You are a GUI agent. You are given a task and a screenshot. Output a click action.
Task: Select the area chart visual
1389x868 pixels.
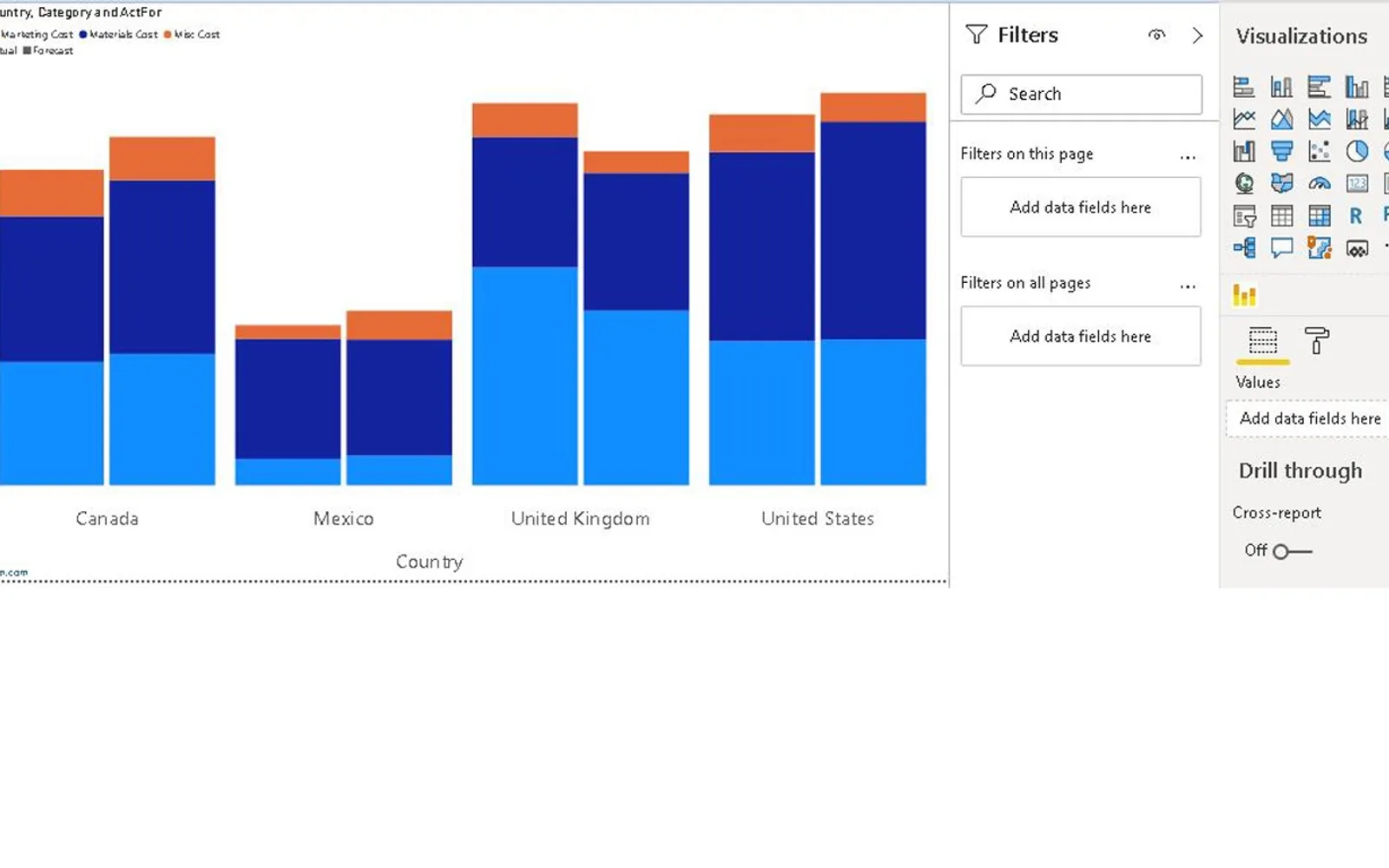click(1281, 119)
